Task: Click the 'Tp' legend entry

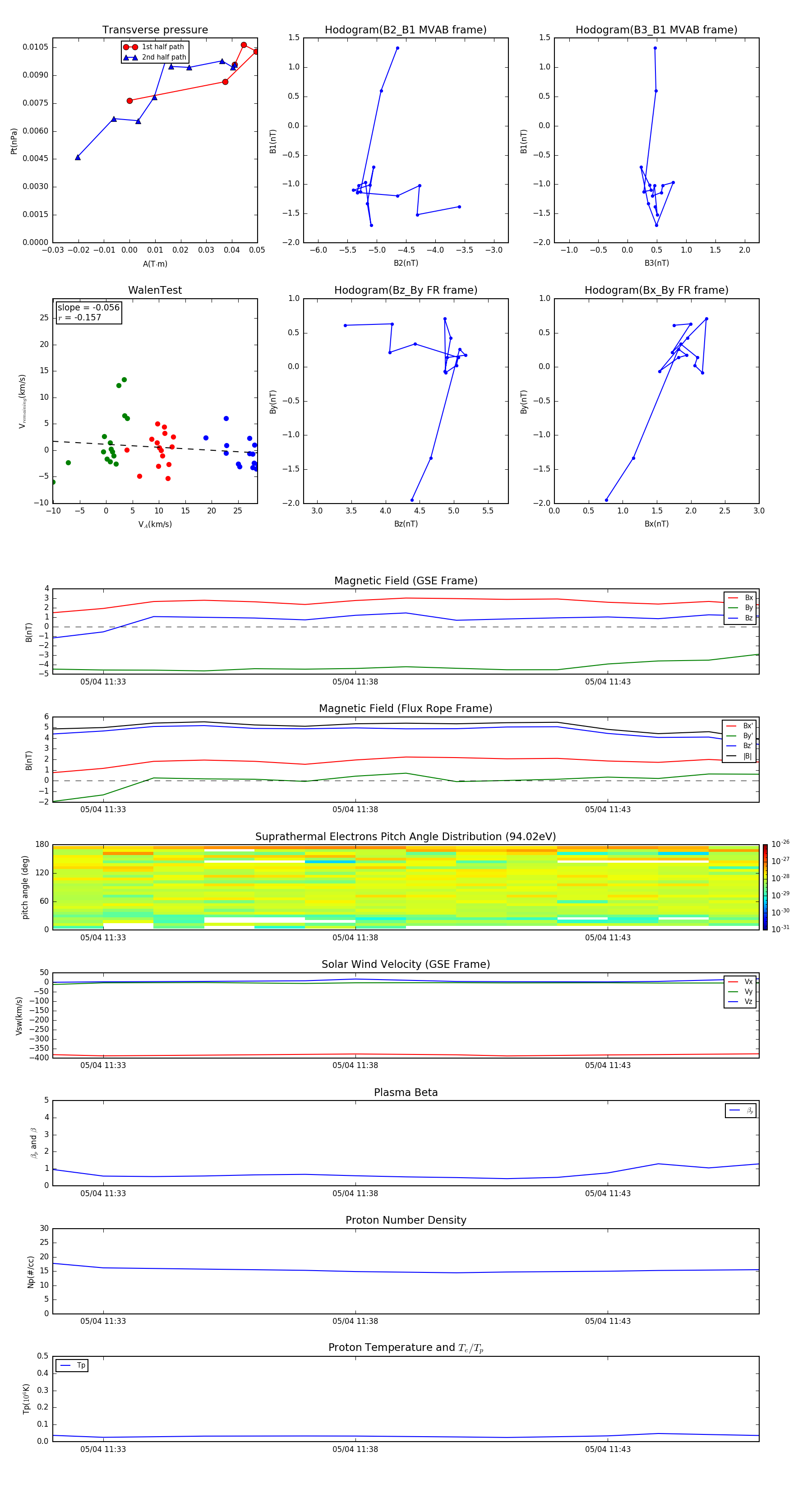Action: (x=72, y=1365)
